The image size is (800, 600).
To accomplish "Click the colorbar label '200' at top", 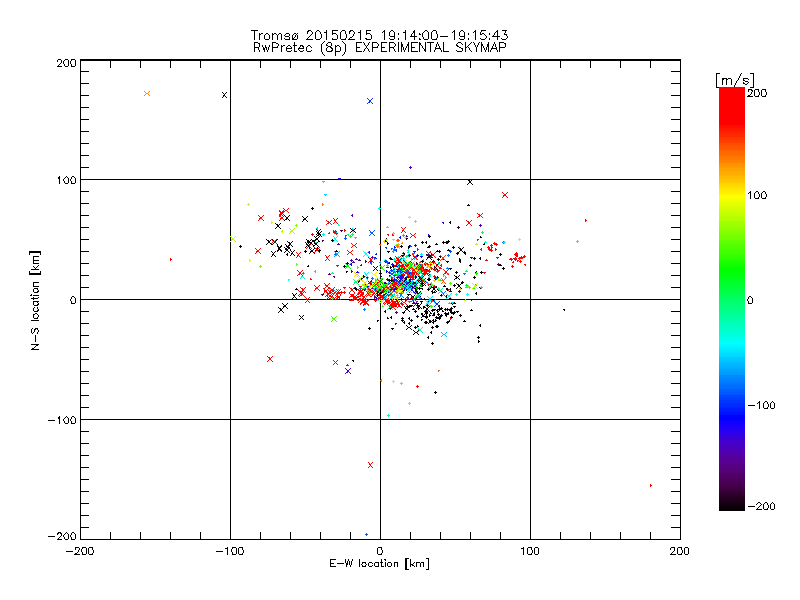I will pyautogui.click(x=757, y=93).
